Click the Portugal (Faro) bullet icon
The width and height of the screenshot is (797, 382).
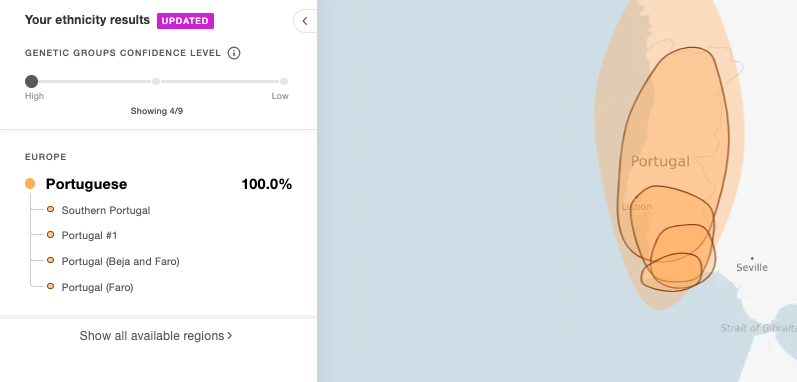click(50, 286)
